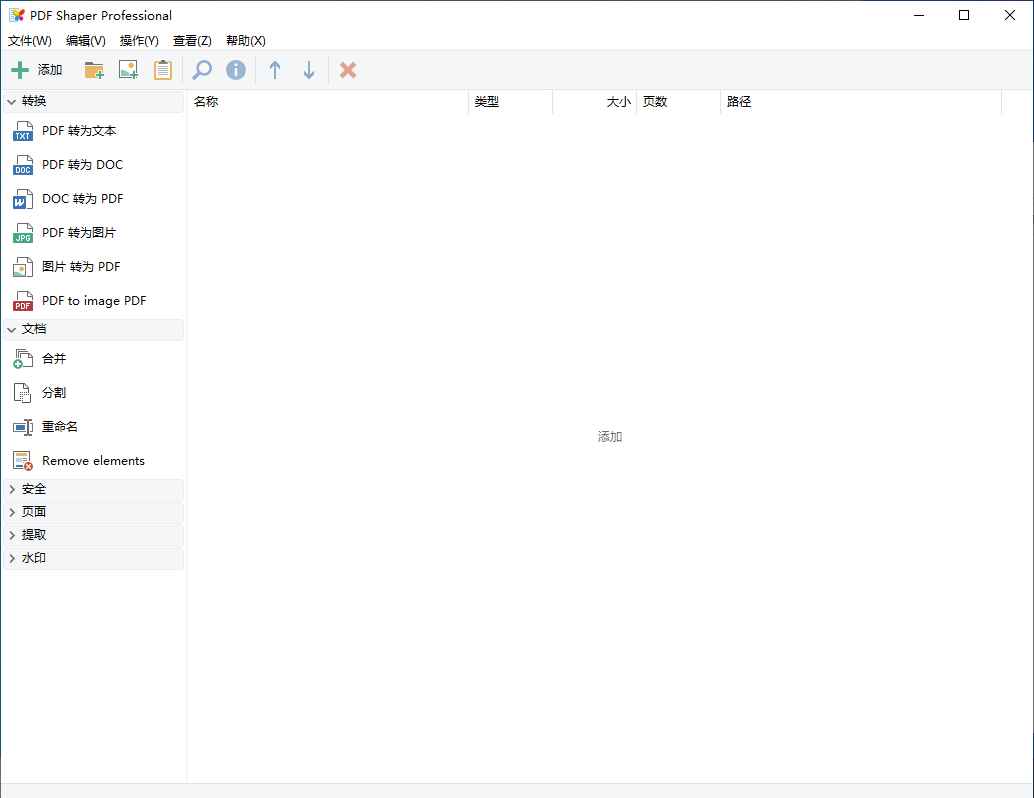Click the add image toolbar icon

[128, 70]
